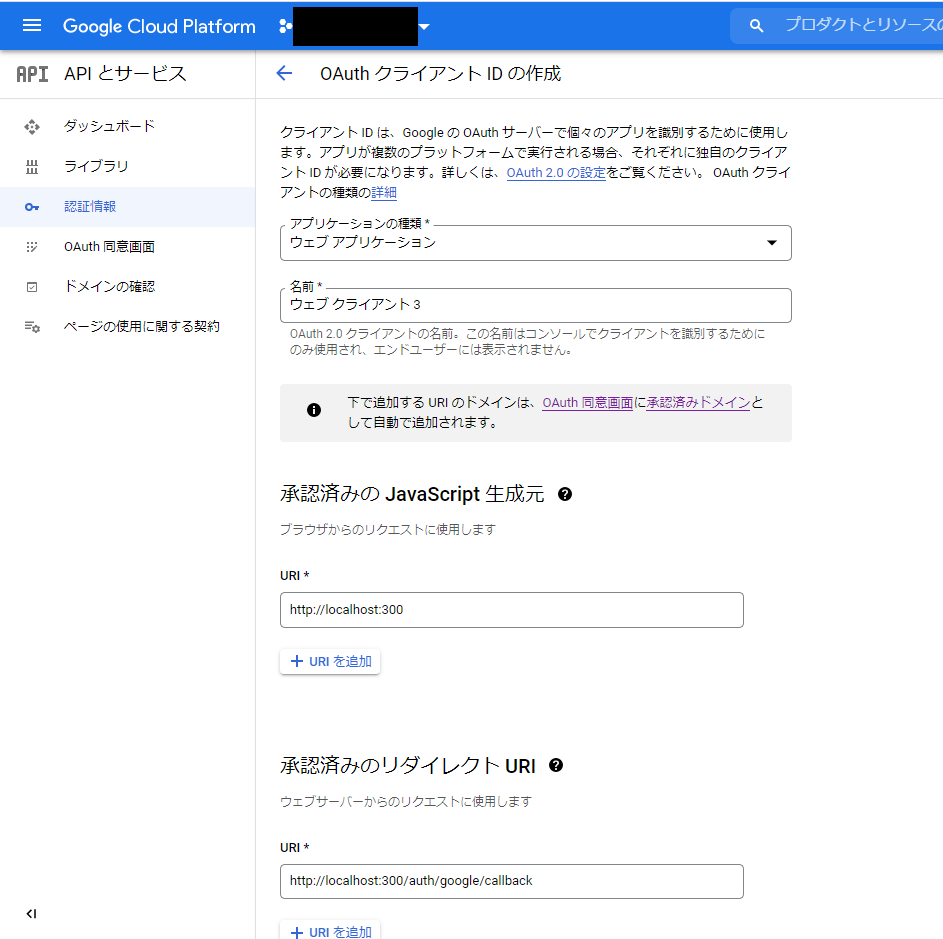This screenshot has width=943, height=939.
Task: Click the auth/google/callback URI input field
Action: click(x=511, y=881)
